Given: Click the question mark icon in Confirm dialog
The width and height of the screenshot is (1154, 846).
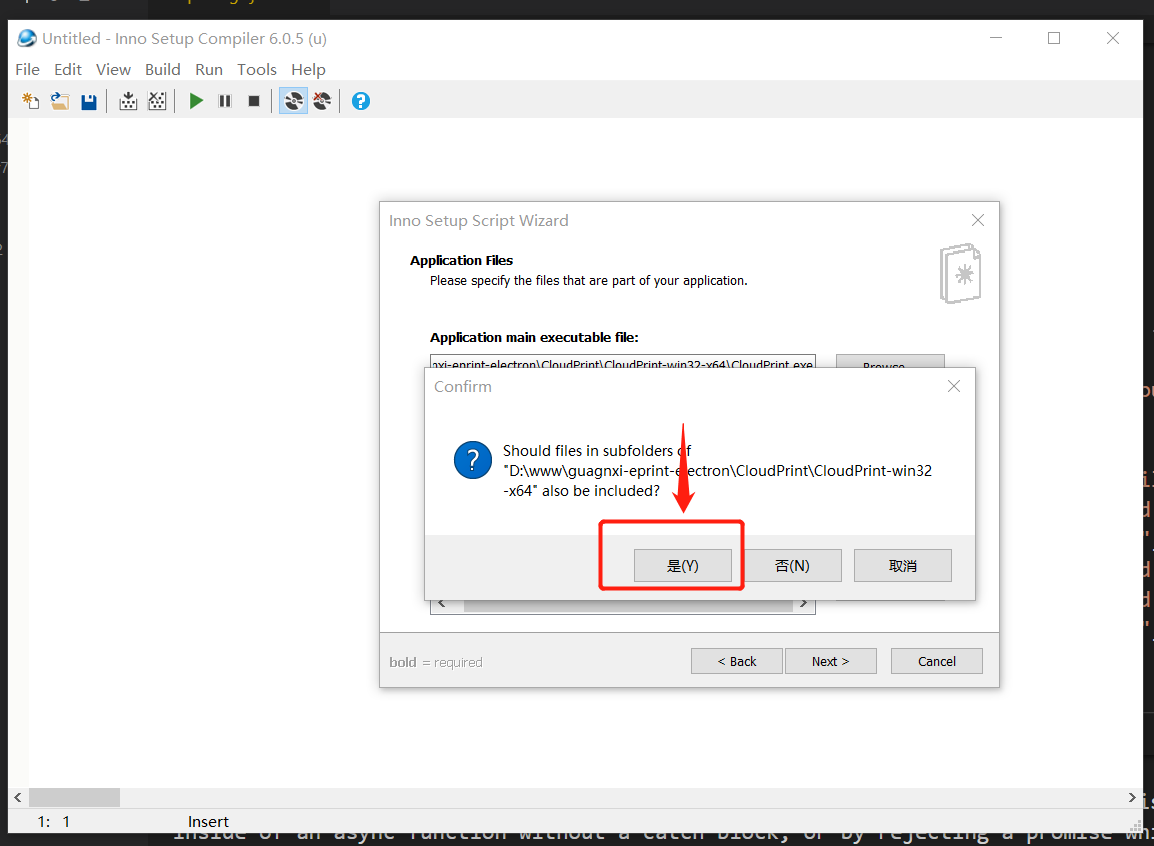Looking at the screenshot, I should coord(473,461).
